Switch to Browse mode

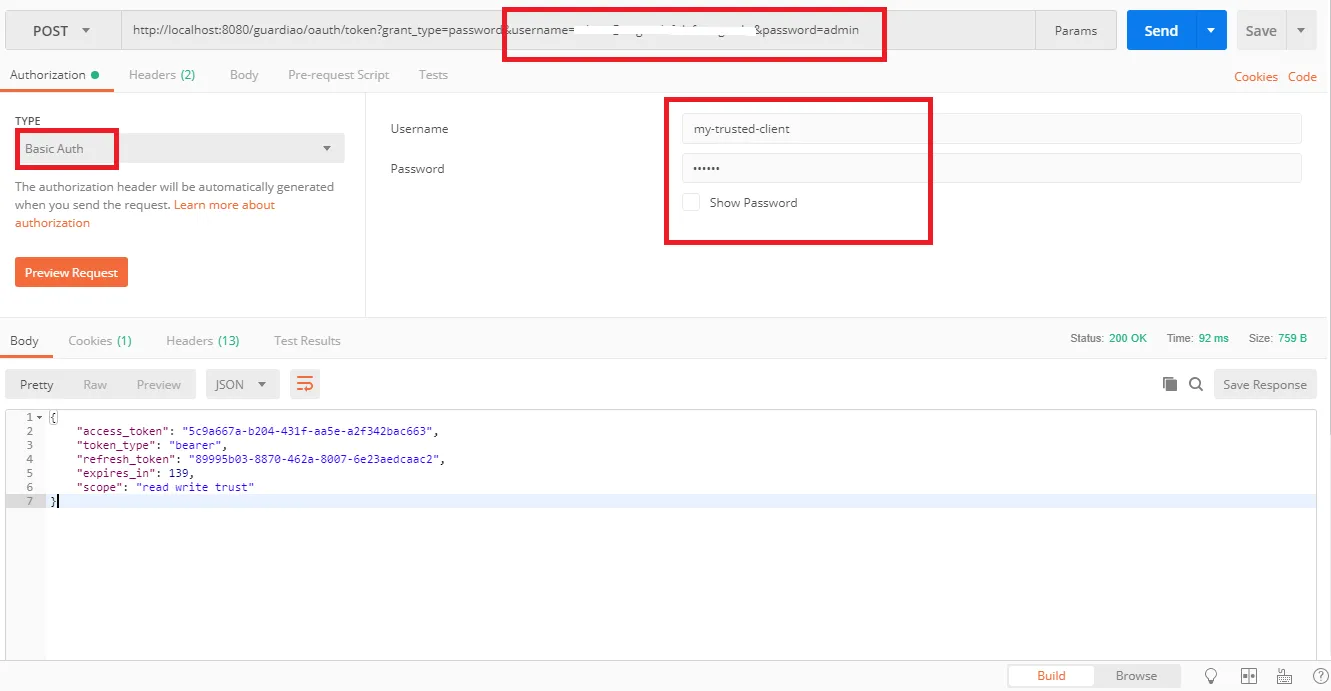point(1136,676)
